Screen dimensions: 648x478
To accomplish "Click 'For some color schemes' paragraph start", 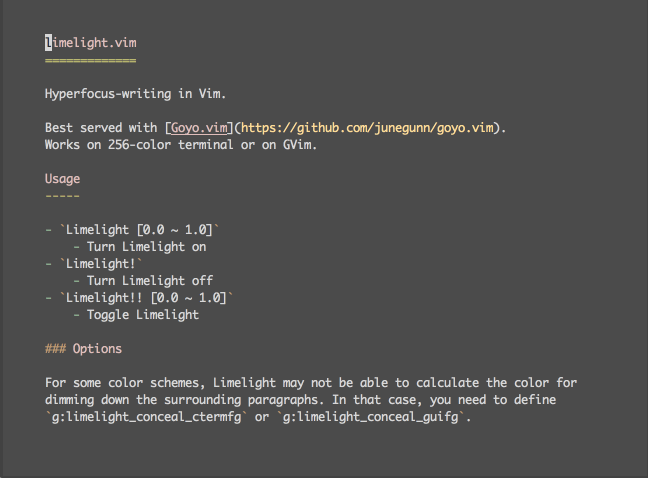I will click(125, 383).
